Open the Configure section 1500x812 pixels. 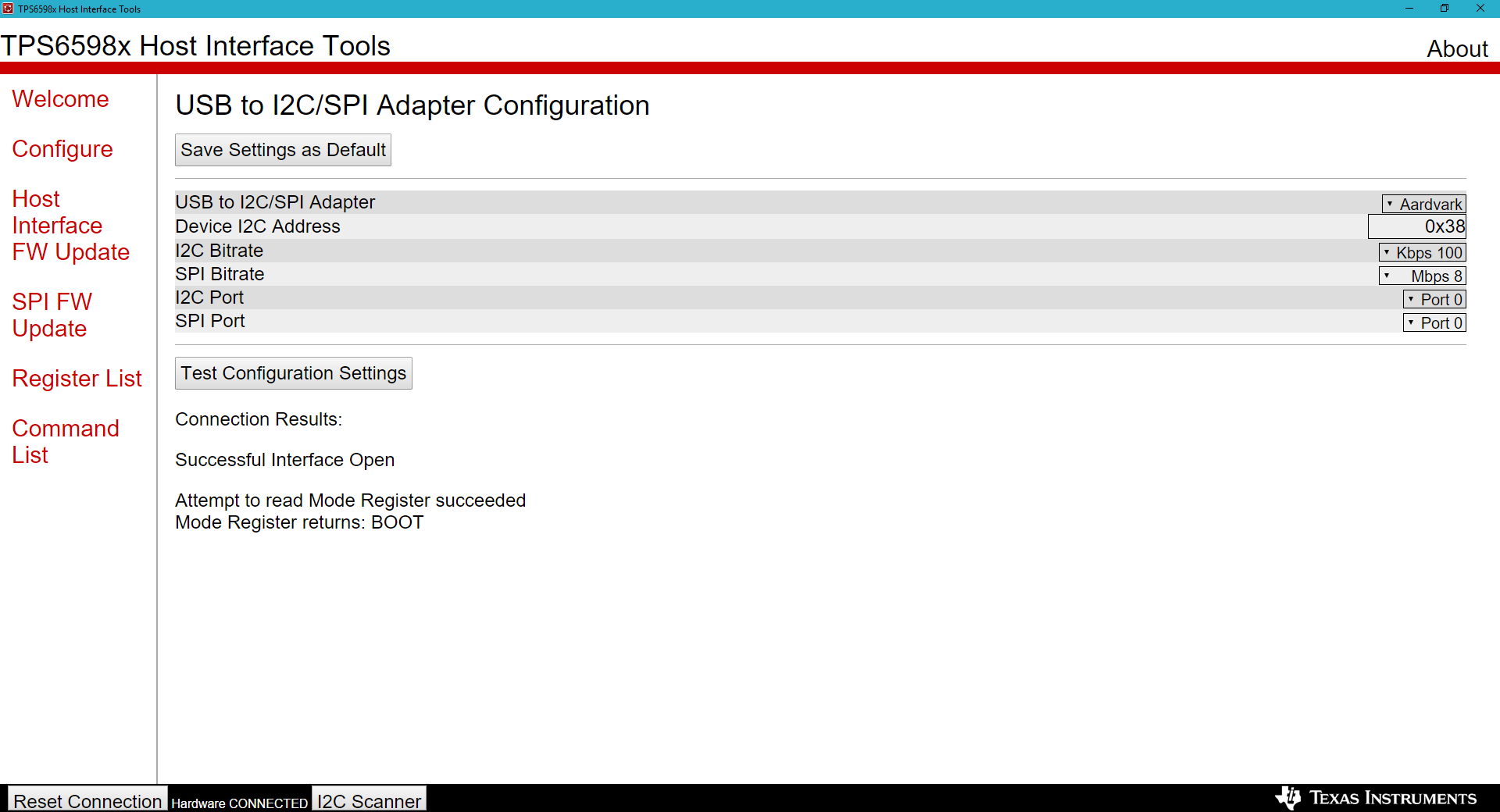click(62, 148)
